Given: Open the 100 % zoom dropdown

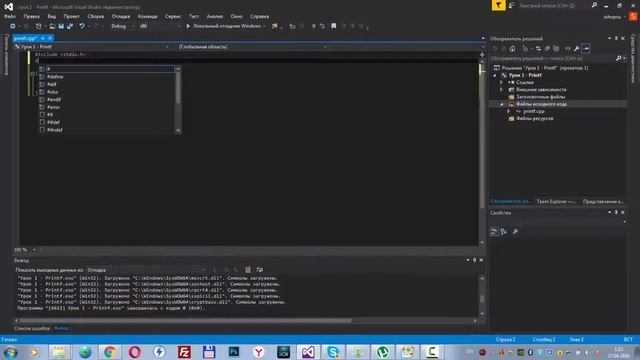Looking at the screenshot, I should [x=35, y=250].
